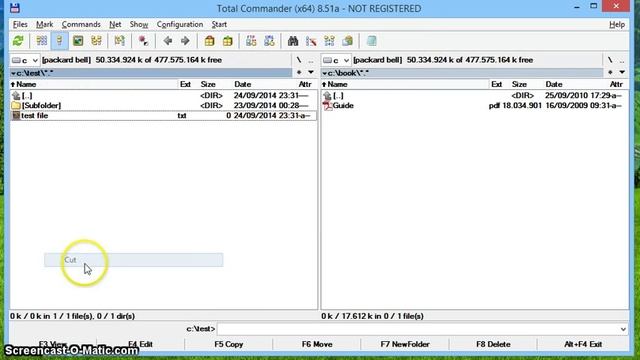Sort left panel by Ext column header

[x=185, y=84]
